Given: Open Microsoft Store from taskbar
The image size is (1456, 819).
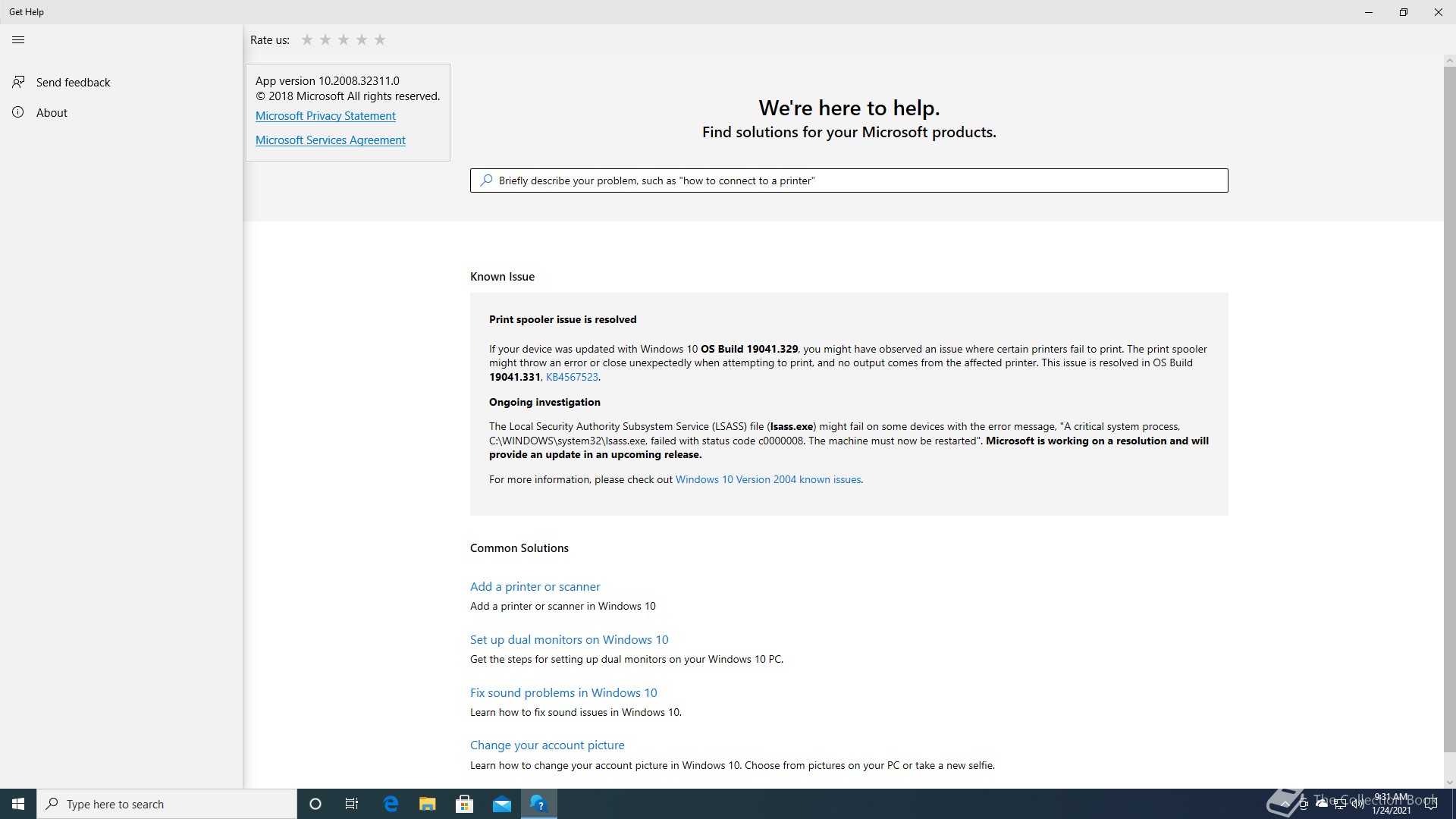Looking at the screenshot, I should coord(464,804).
